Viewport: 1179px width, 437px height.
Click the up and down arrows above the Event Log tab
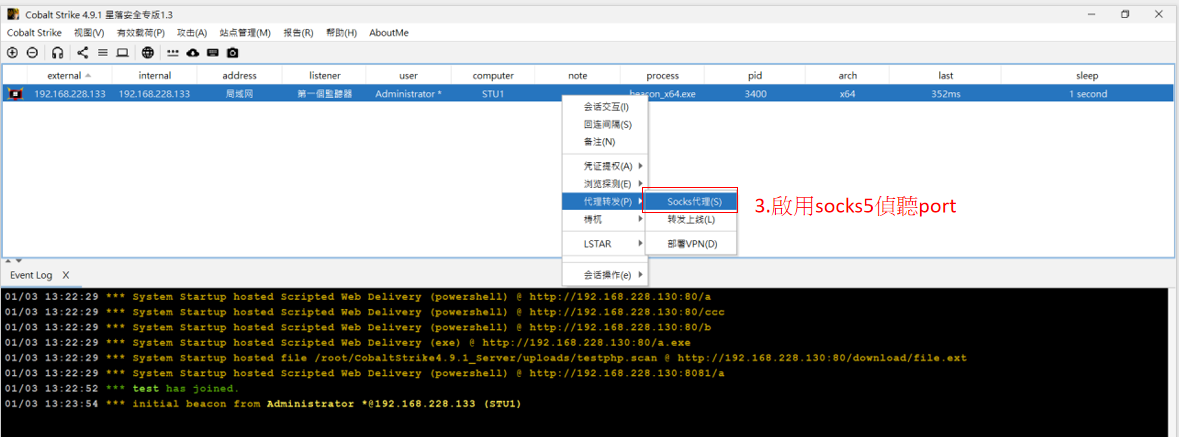click(x=14, y=260)
